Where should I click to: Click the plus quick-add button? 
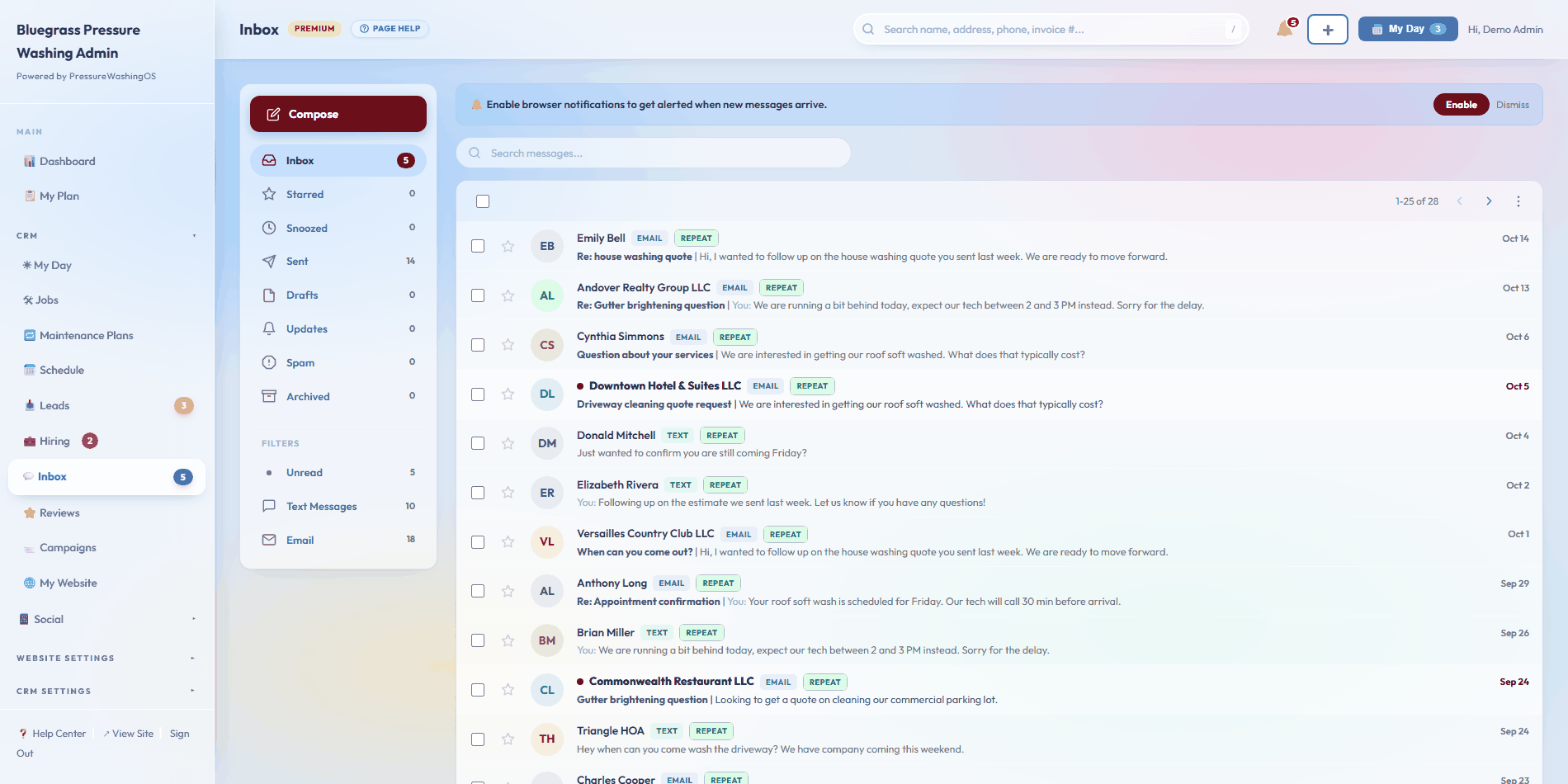tap(1327, 29)
